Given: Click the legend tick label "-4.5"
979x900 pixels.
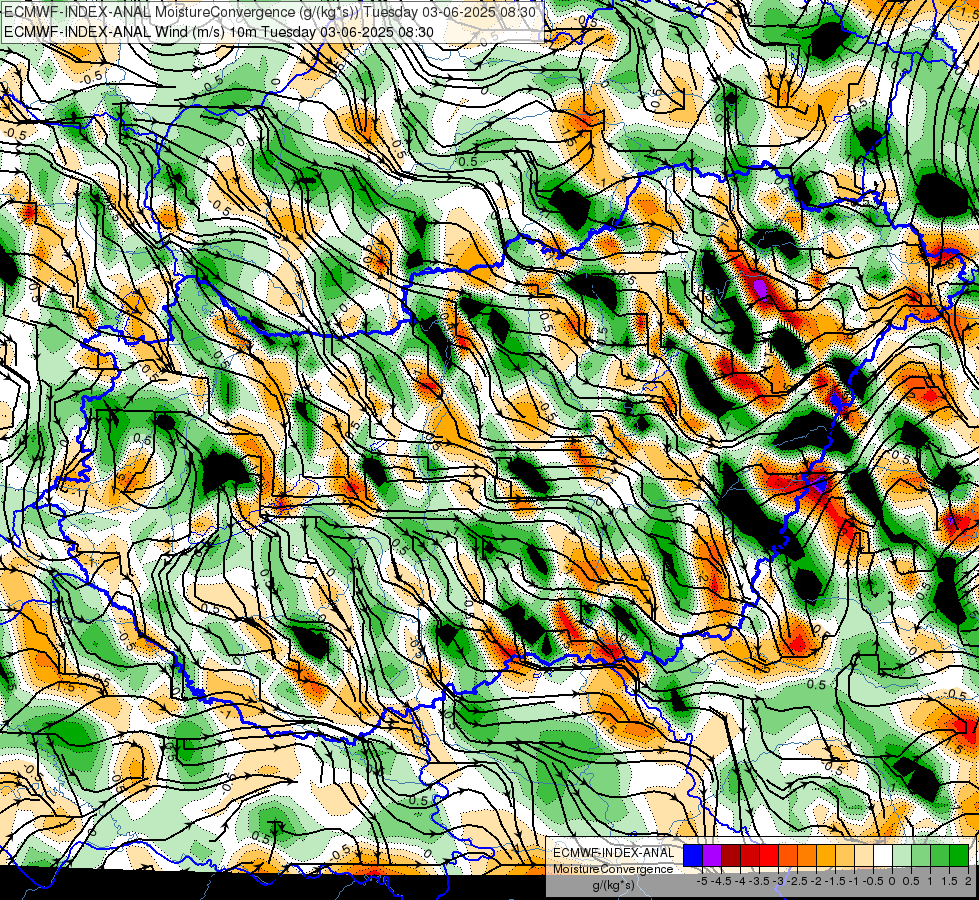Looking at the screenshot, I should pos(721,881).
